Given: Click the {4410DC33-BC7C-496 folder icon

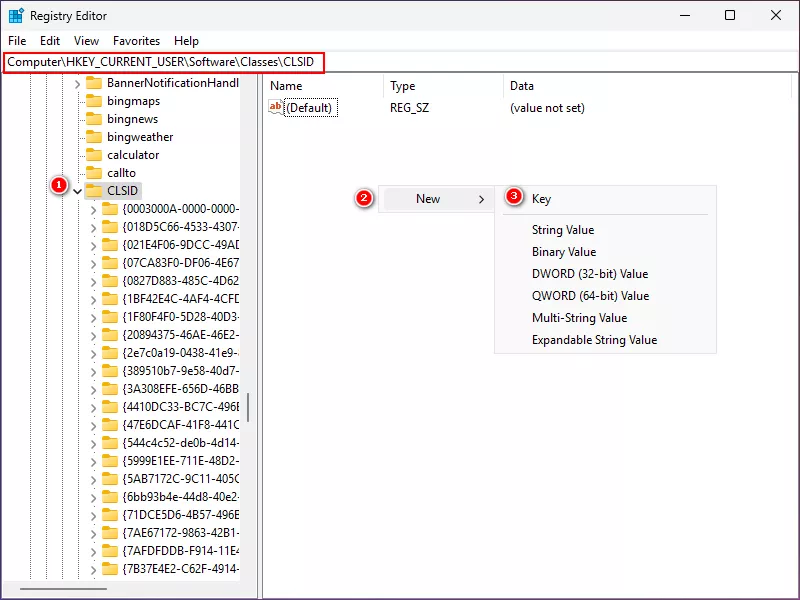Looking at the screenshot, I should pos(110,407).
